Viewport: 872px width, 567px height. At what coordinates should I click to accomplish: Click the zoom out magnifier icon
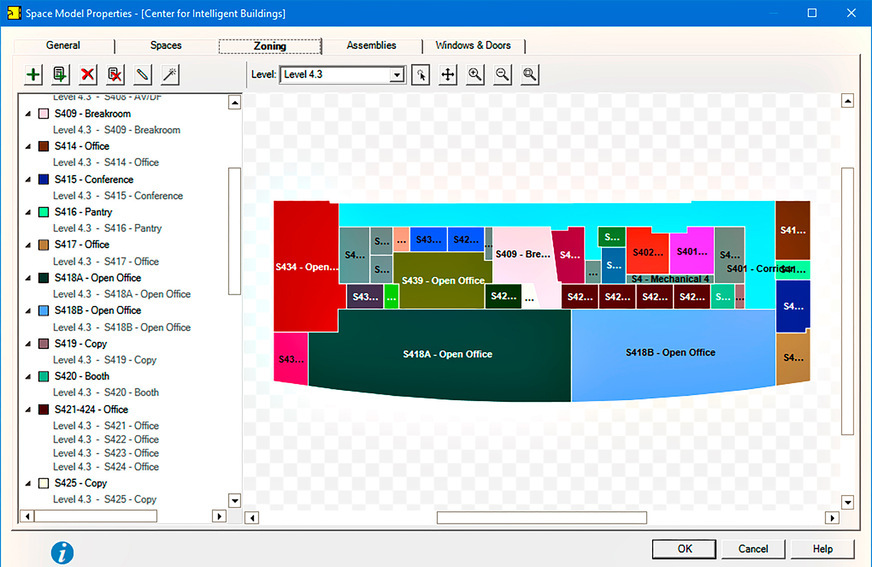coord(502,74)
